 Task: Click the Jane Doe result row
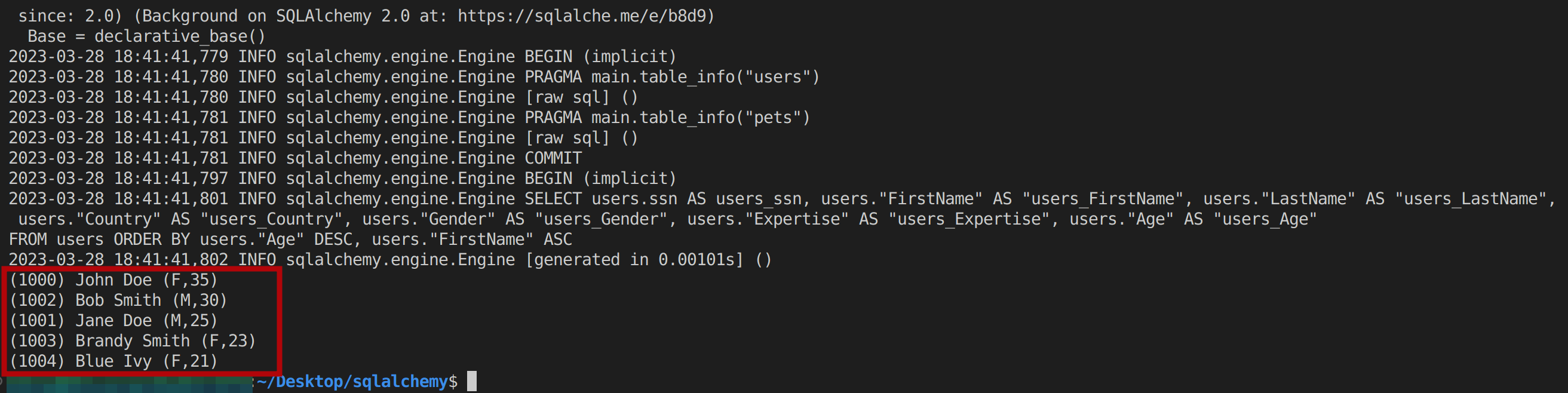coord(113,321)
